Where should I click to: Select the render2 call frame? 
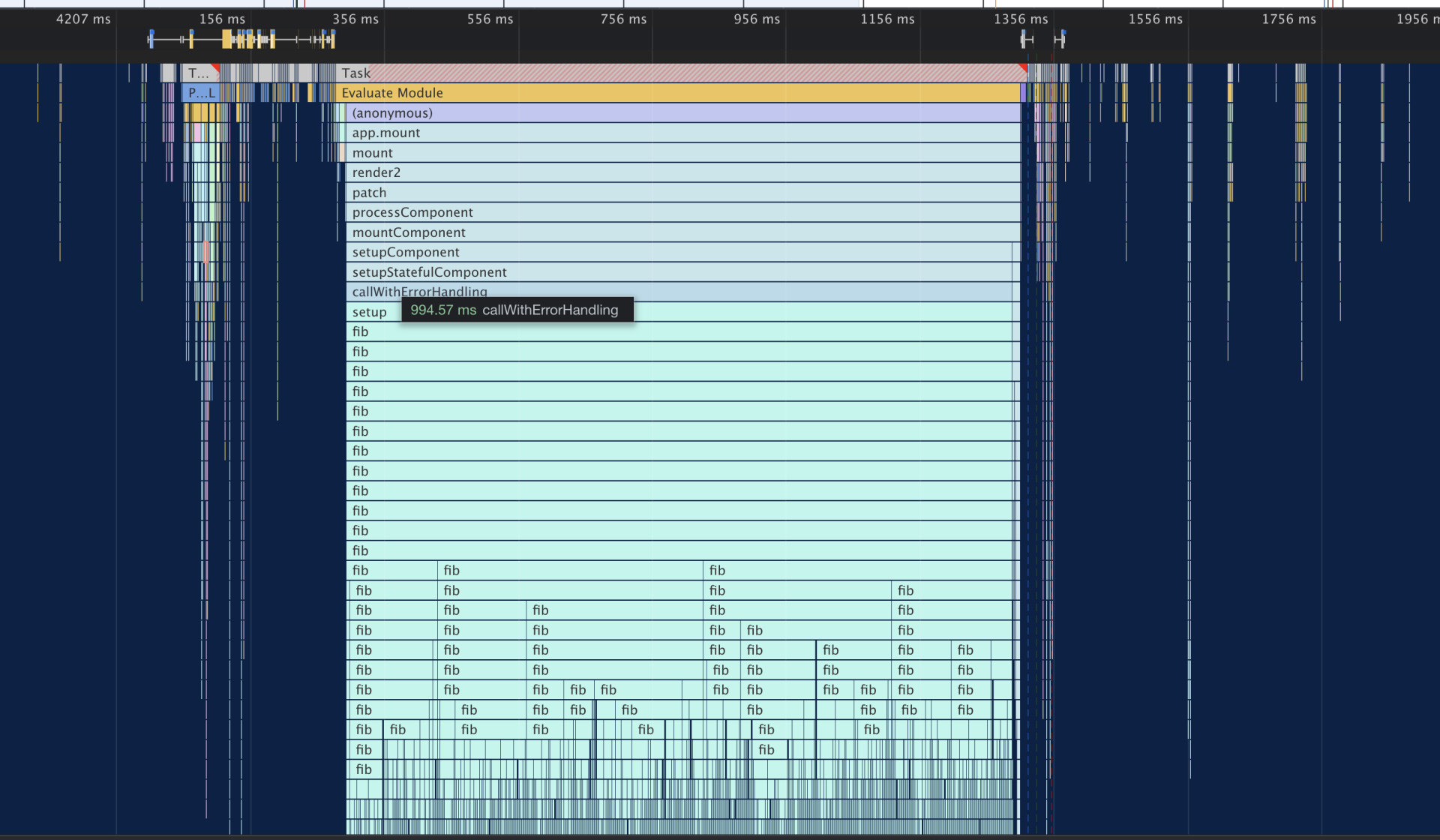point(683,172)
